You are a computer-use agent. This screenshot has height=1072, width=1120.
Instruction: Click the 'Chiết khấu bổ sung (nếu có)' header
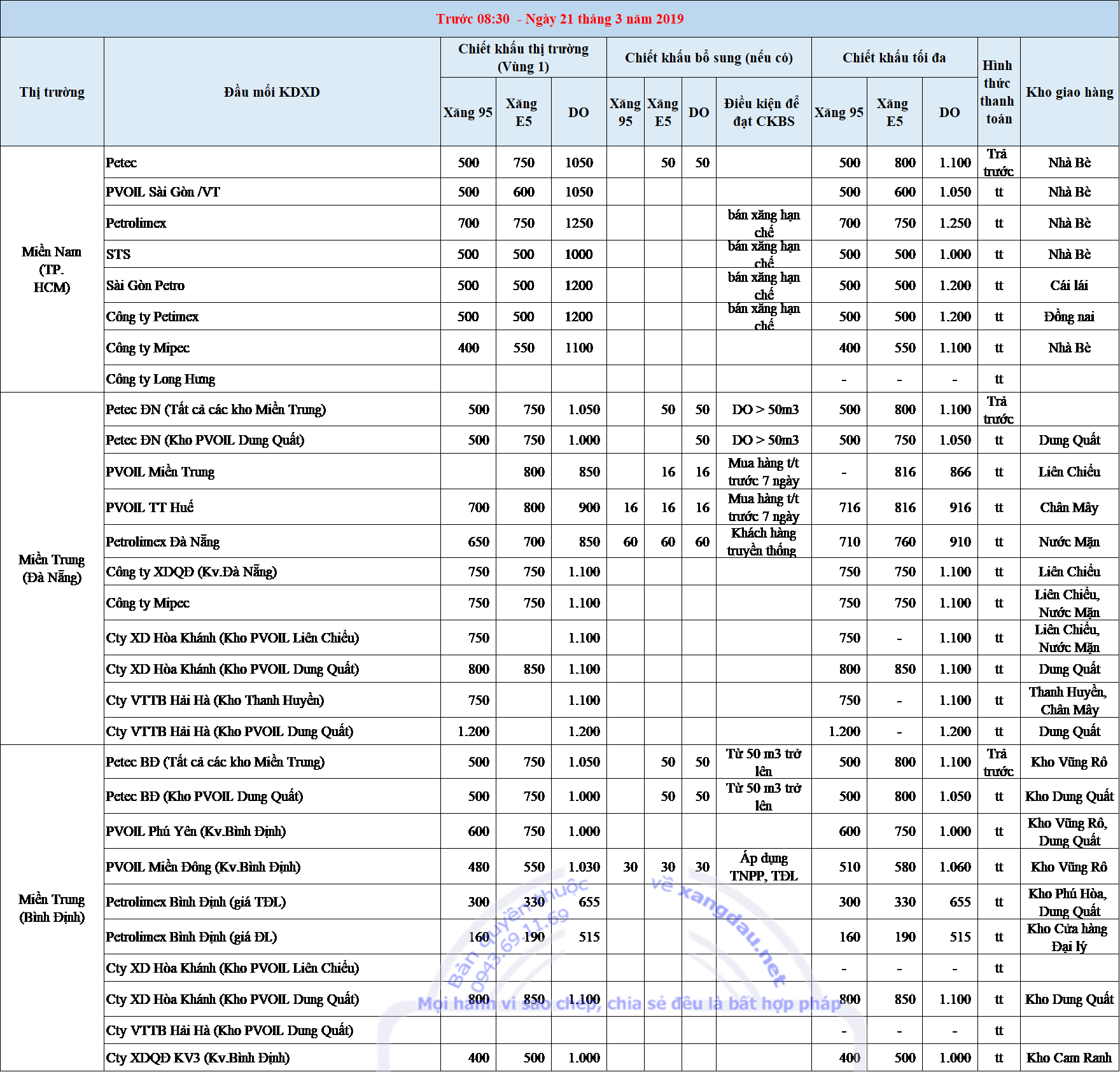(x=709, y=57)
